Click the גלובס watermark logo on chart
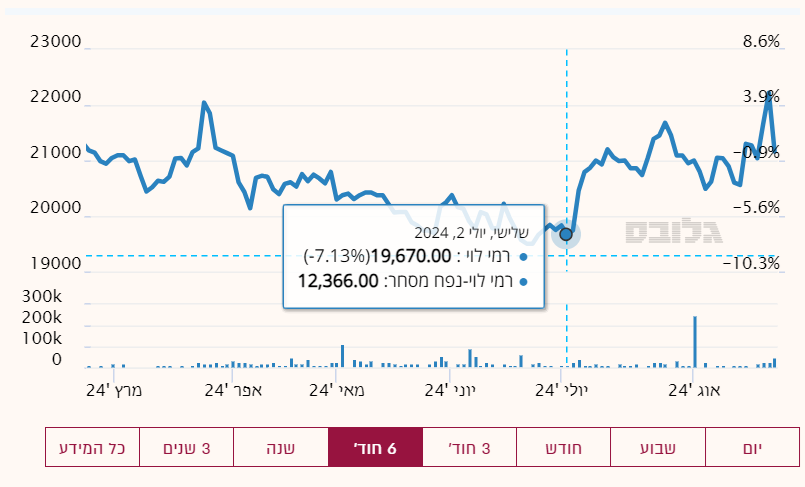 click(x=674, y=231)
